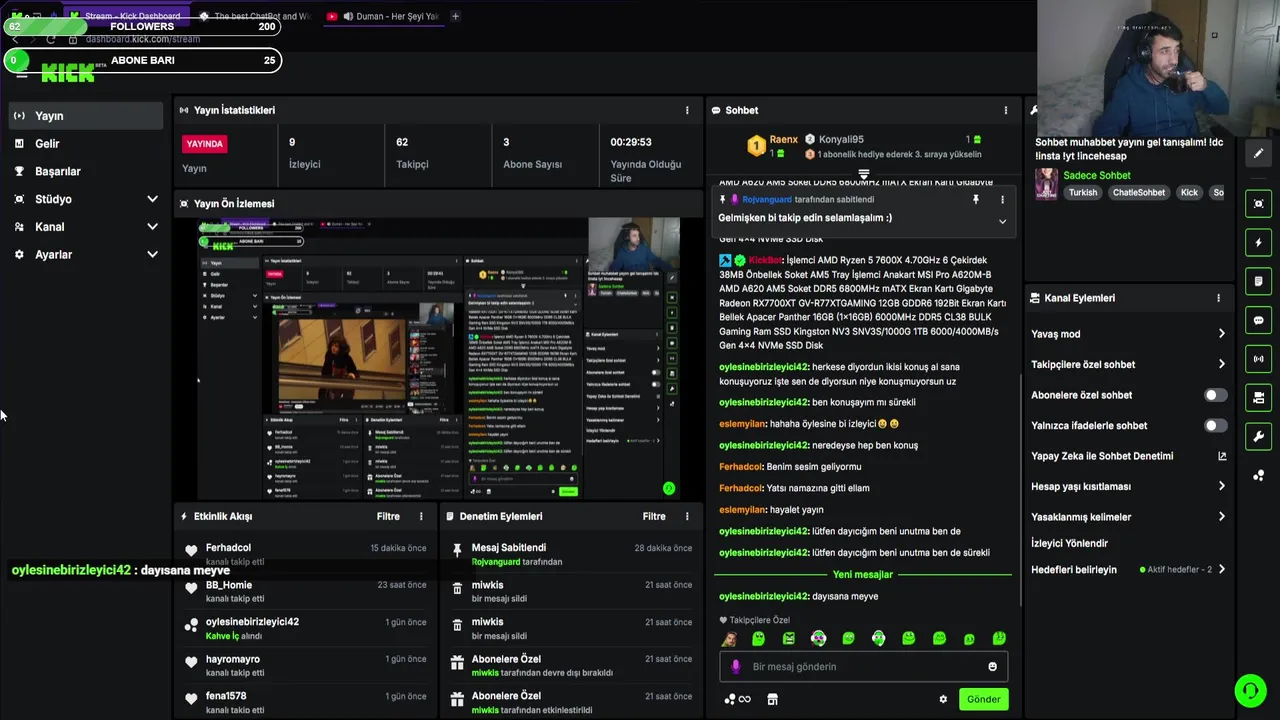The height and width of the screenshot is (720, 1280).
Task: Insert the streamer face emote
Action: 729,639
